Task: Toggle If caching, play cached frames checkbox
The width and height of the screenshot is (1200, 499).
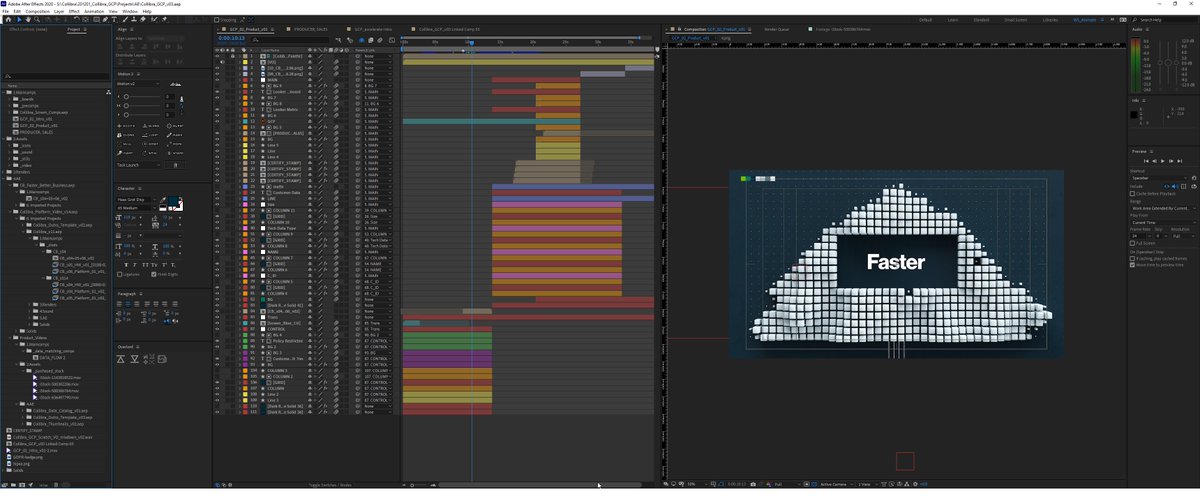Action: [x=1132, y=259]
